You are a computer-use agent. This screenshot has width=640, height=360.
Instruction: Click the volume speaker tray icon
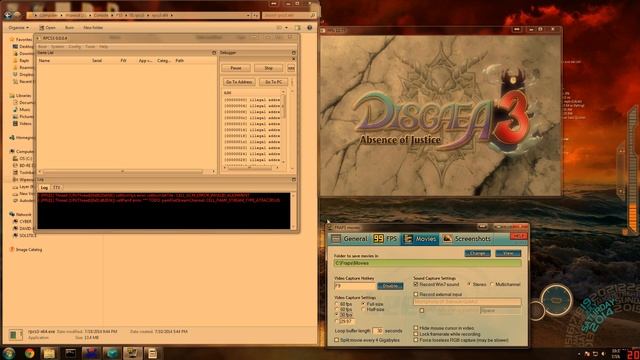pyautogui.click(x=603, y=354)
